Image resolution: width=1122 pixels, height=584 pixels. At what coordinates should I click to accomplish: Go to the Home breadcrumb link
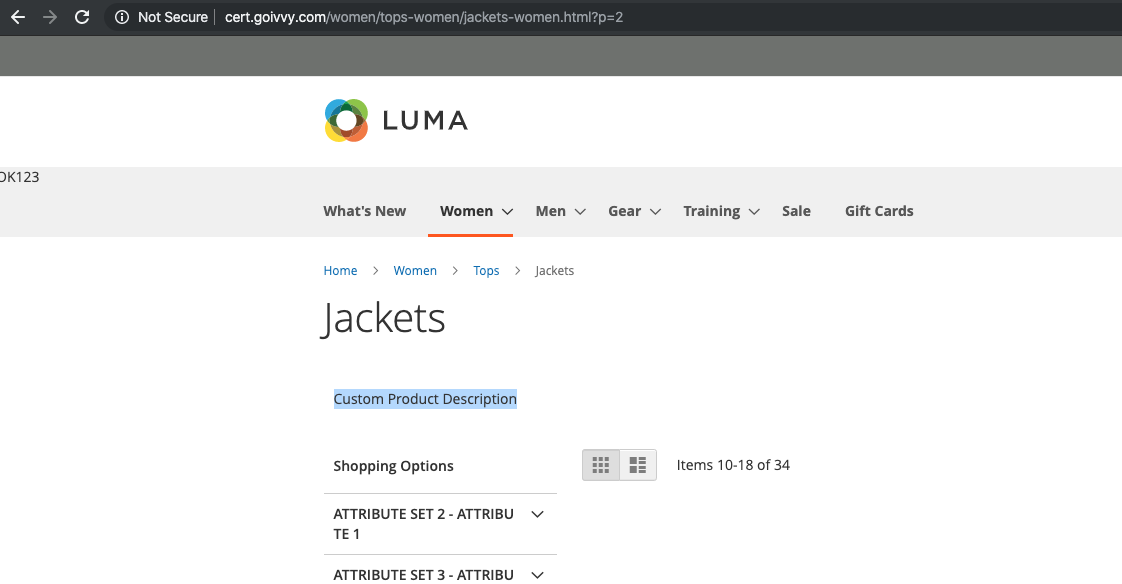340,271
